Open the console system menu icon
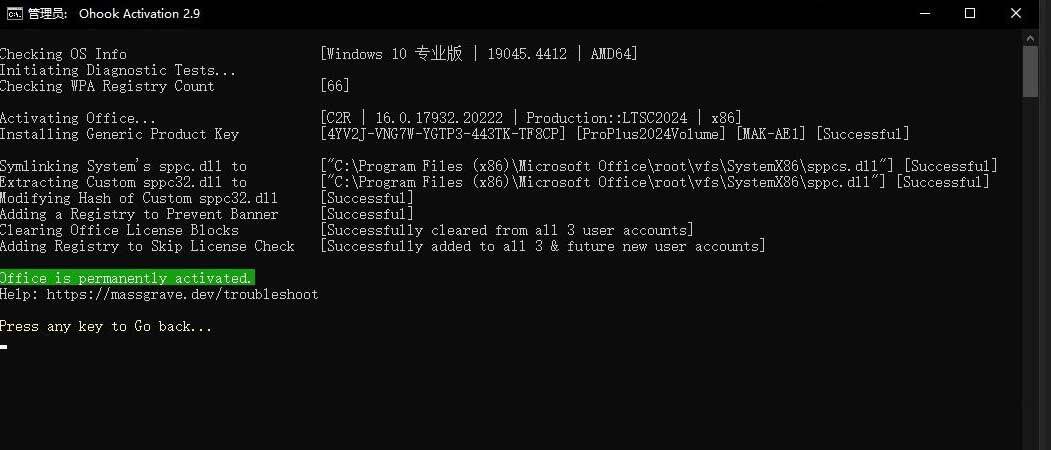1051x450 pixels. click(14, 13)
